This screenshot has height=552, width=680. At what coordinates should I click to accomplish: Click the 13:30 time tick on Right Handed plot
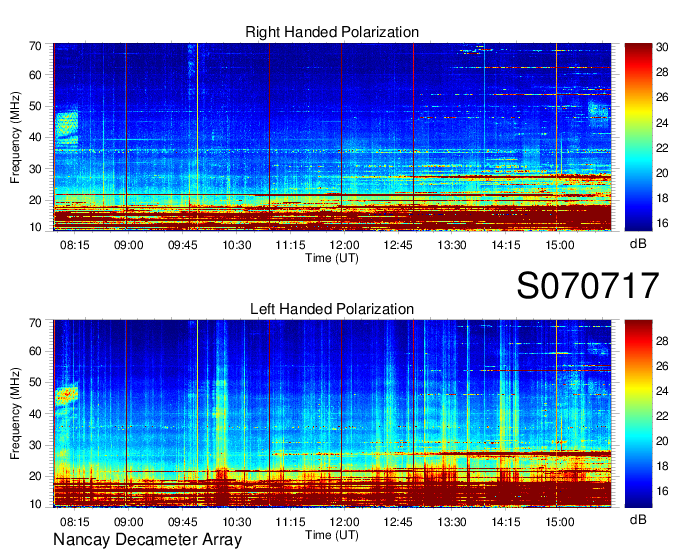[451, 245]
